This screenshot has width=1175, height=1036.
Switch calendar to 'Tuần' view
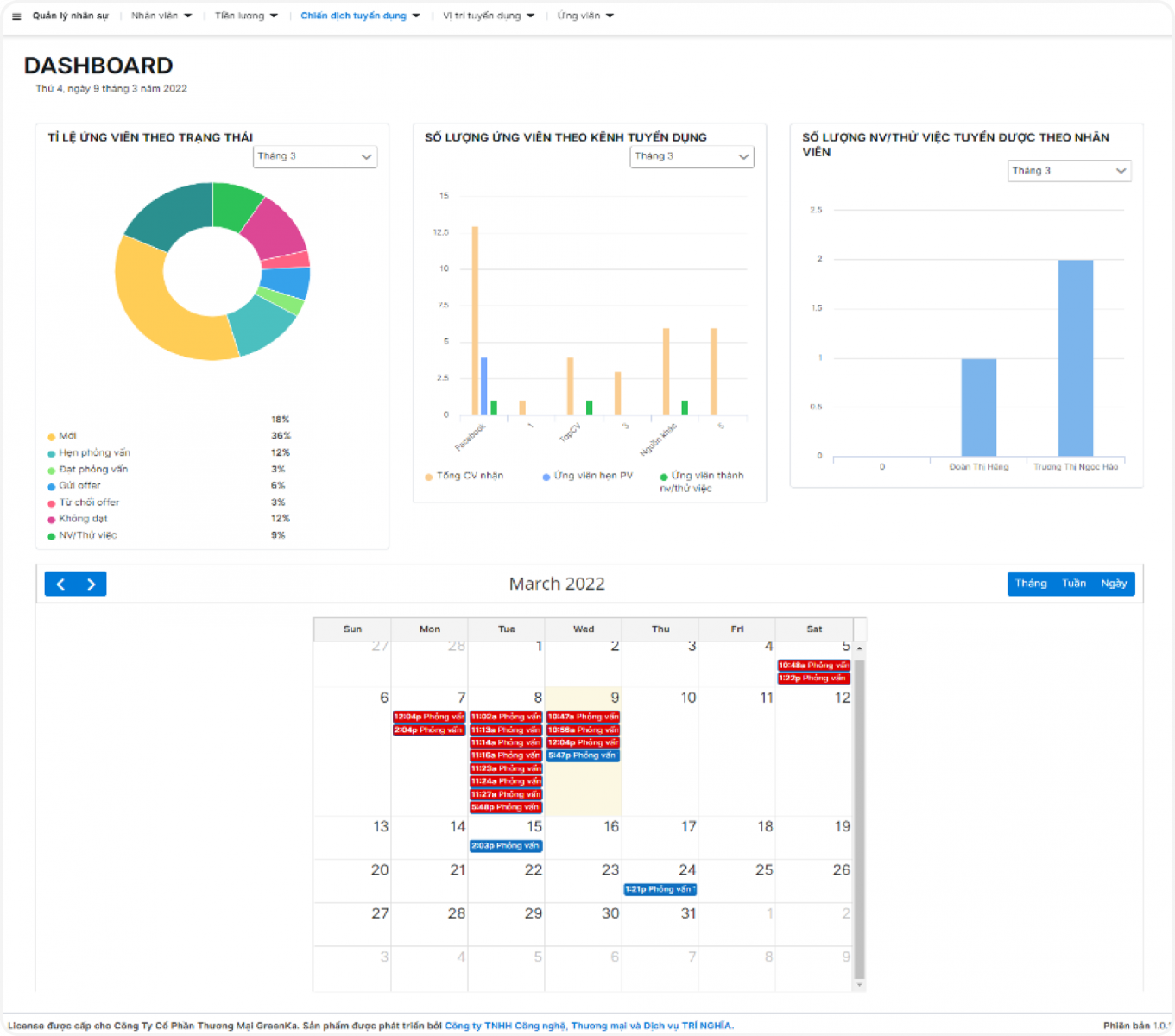[1073, 584]
